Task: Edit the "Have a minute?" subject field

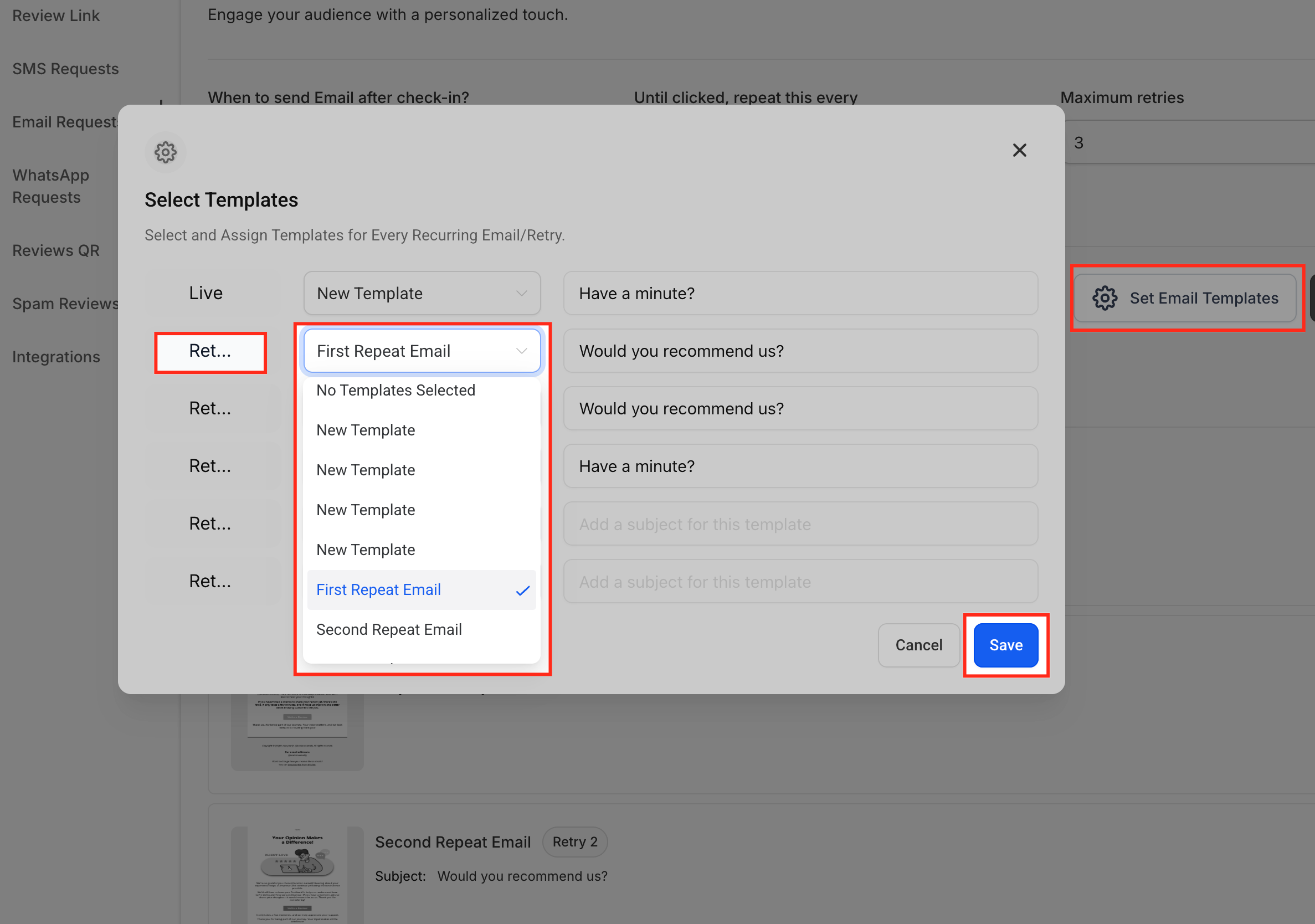Action: click(800, 293)
